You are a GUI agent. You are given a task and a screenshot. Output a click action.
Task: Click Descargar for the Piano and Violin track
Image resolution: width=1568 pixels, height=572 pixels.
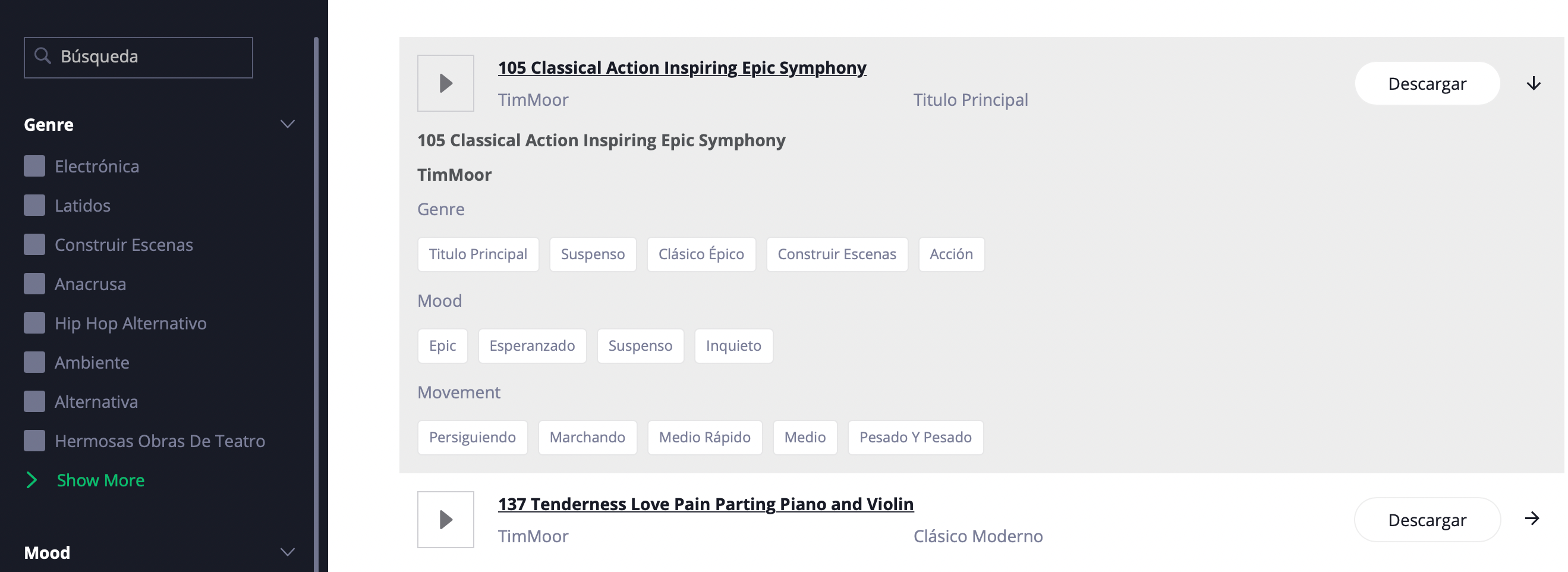click(x=1427, y=520)
